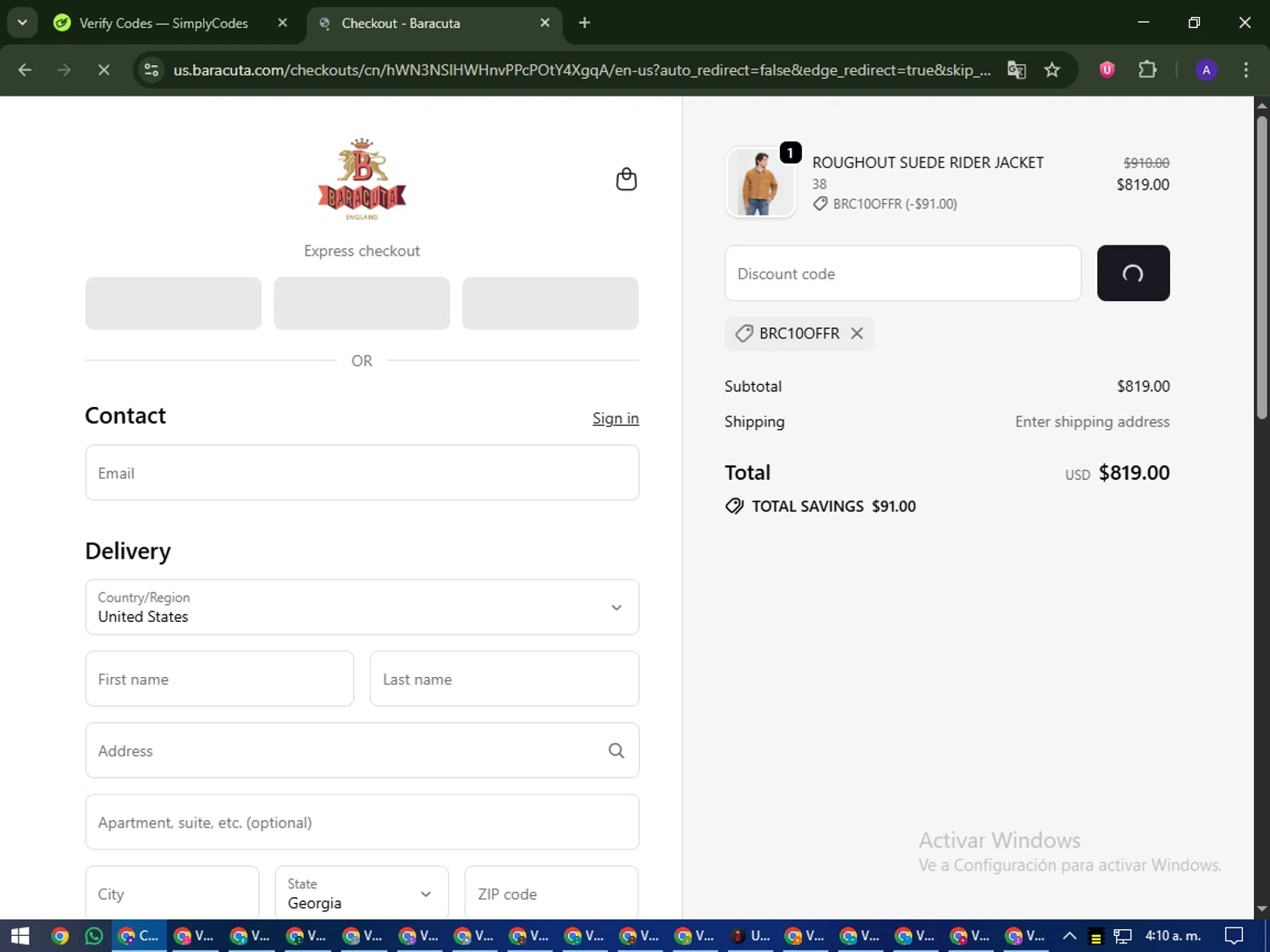Open the State dropdown showing Georgia

(x=362, y=893)
